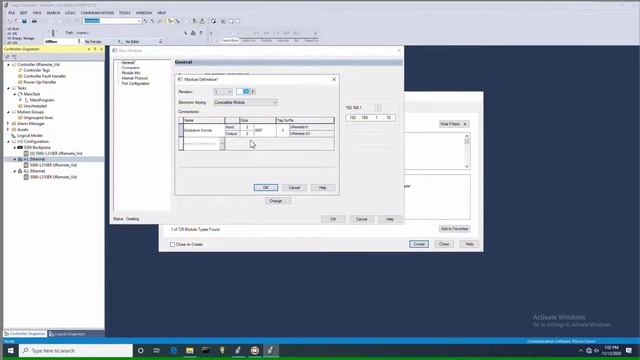Collapse the Motion Groups node
640x360 pixels.
[x=8, y=112]
